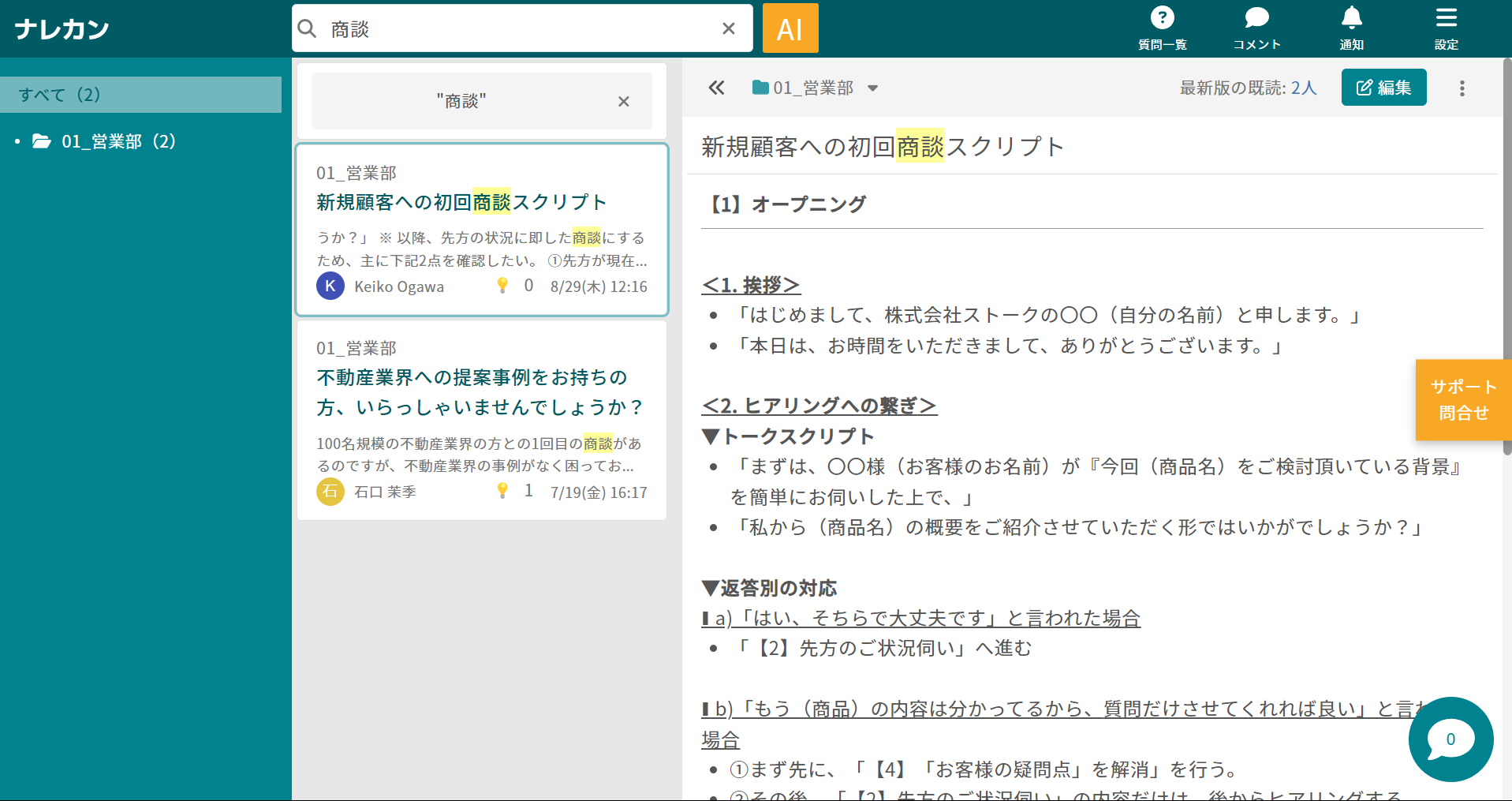
Task: Click the a)「はい、そちらで大丈夫です」line
Action: [920, 618]
